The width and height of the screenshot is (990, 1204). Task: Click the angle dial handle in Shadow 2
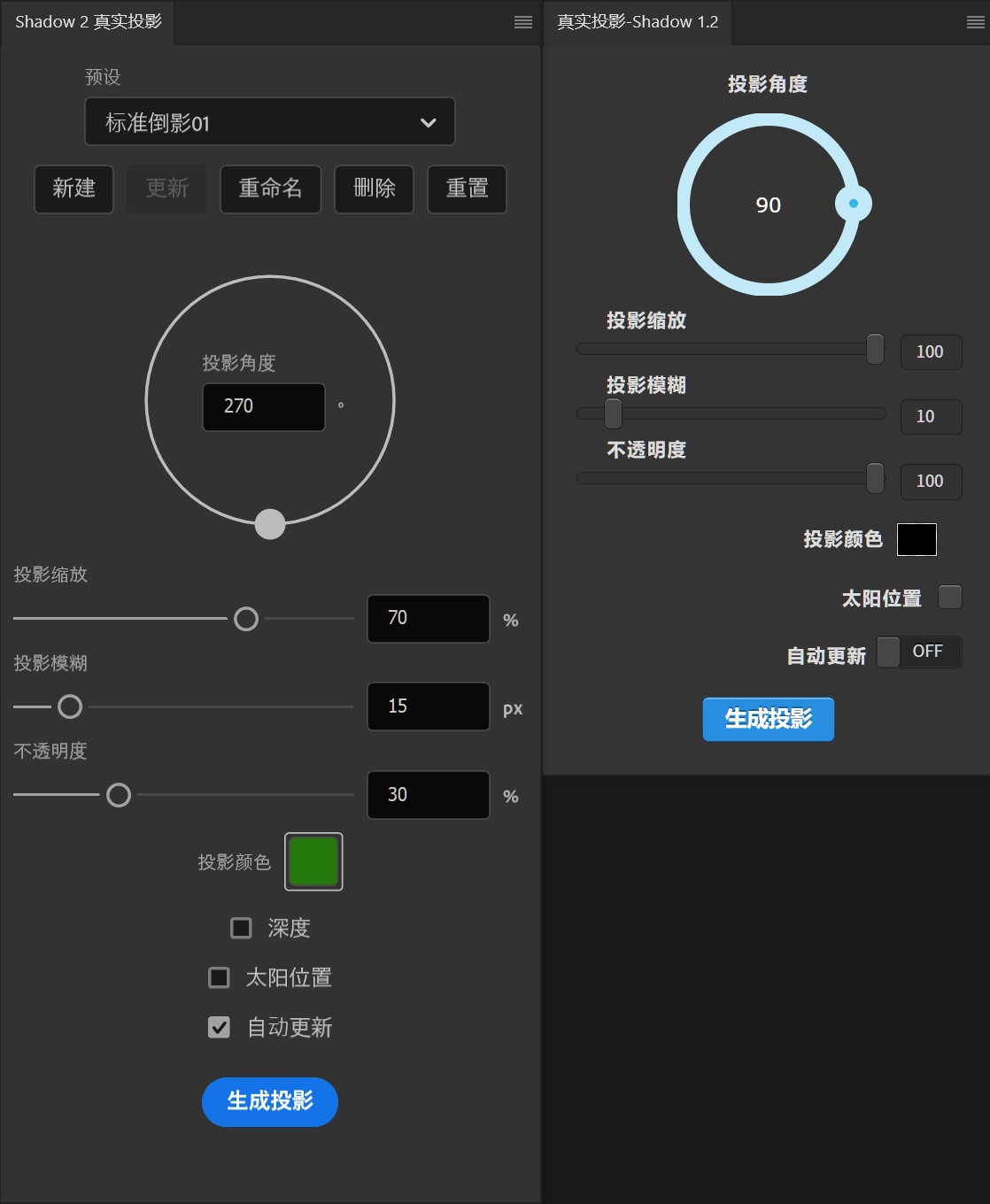(270, 524)
